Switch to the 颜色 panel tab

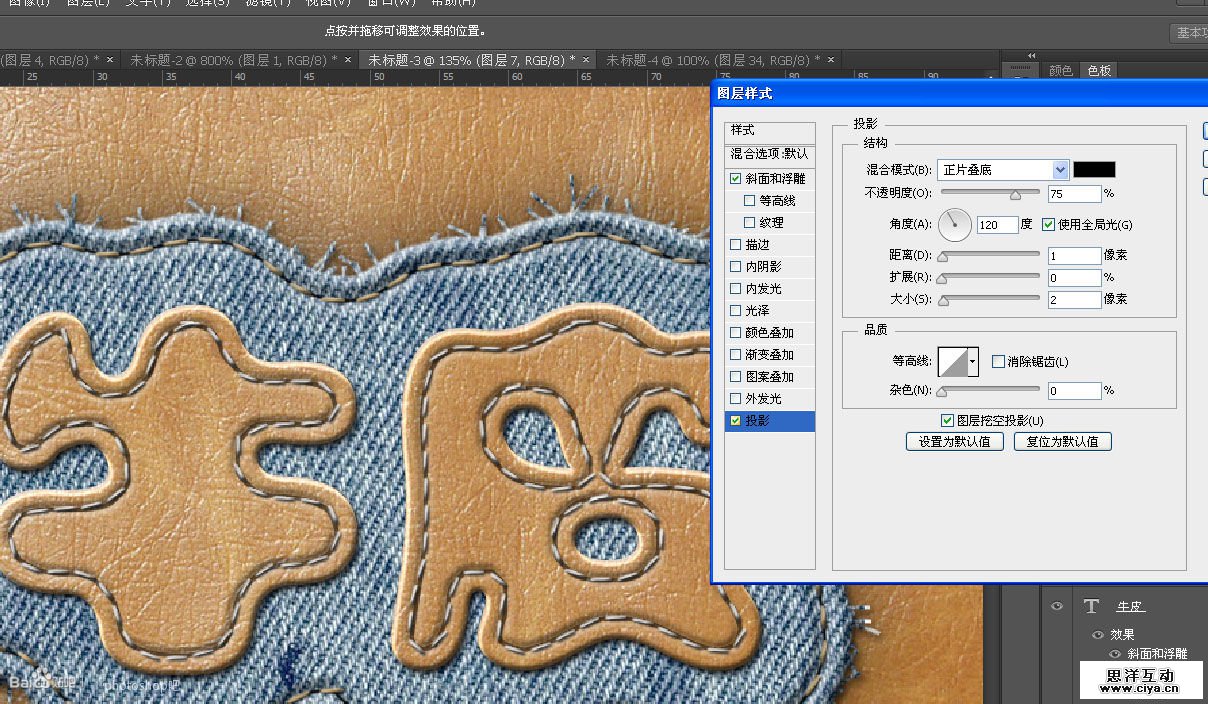(1061, 71)
